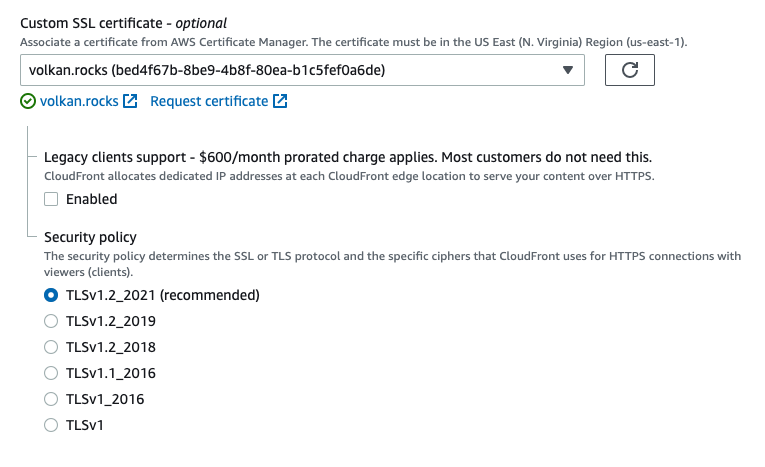The height and width of the screenshot is (467, 765).
Task: Select the TLSv1.2_2021 (recommended) radio button
Action: point(51,295)
